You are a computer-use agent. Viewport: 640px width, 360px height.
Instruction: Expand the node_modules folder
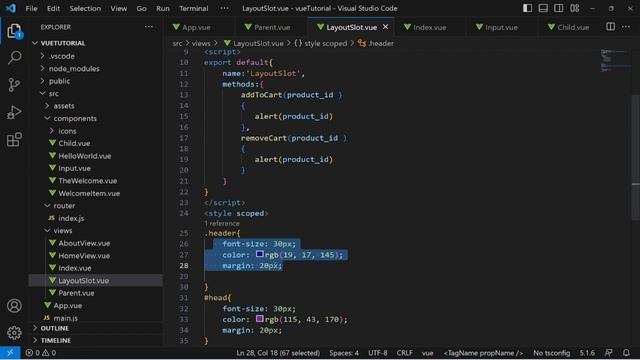tap(97, 69)
